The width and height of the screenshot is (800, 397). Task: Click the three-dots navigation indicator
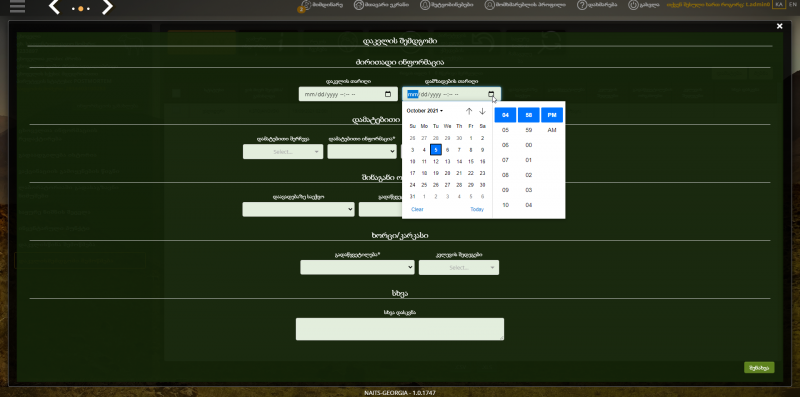tap(81, 9)
